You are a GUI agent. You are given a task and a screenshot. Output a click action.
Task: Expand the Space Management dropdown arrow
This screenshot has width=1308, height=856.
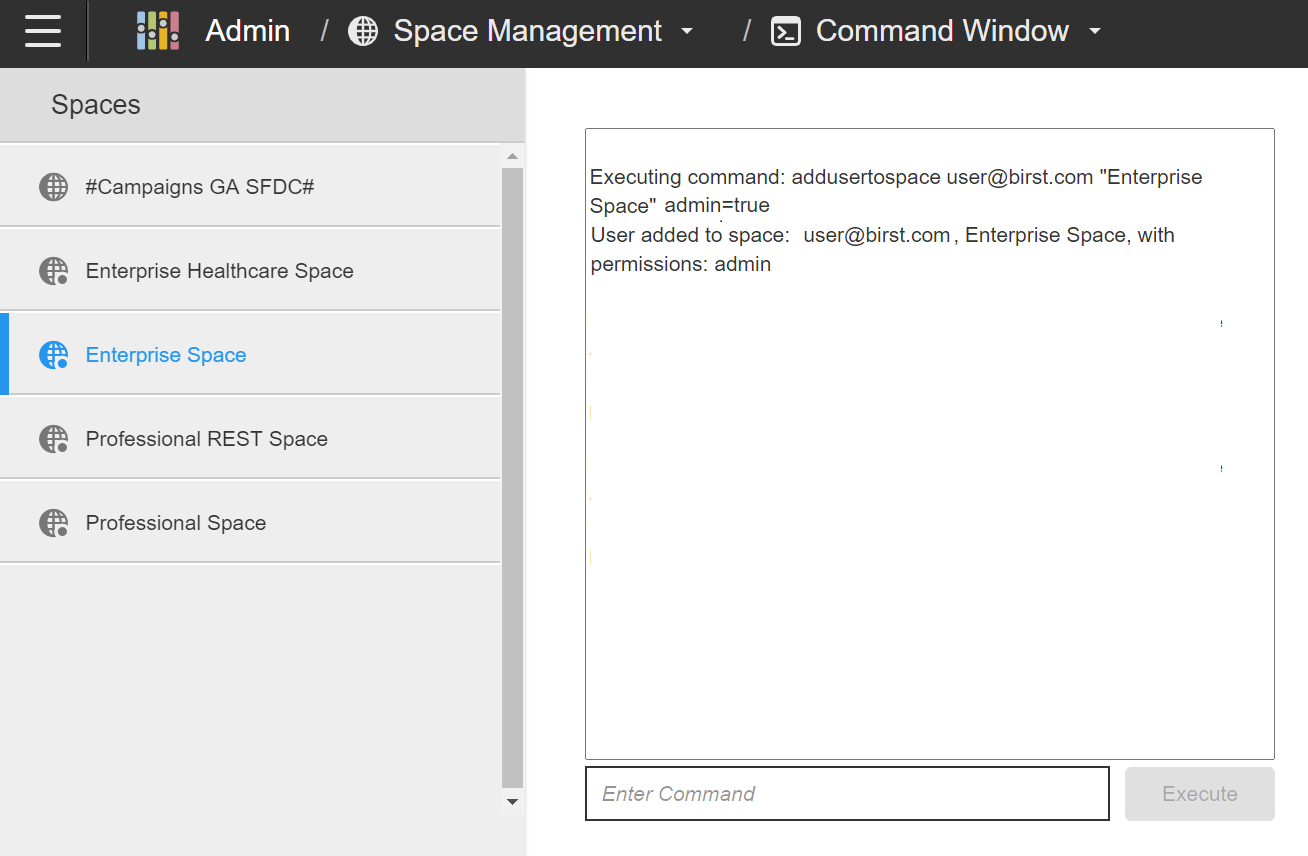point(687,31)
